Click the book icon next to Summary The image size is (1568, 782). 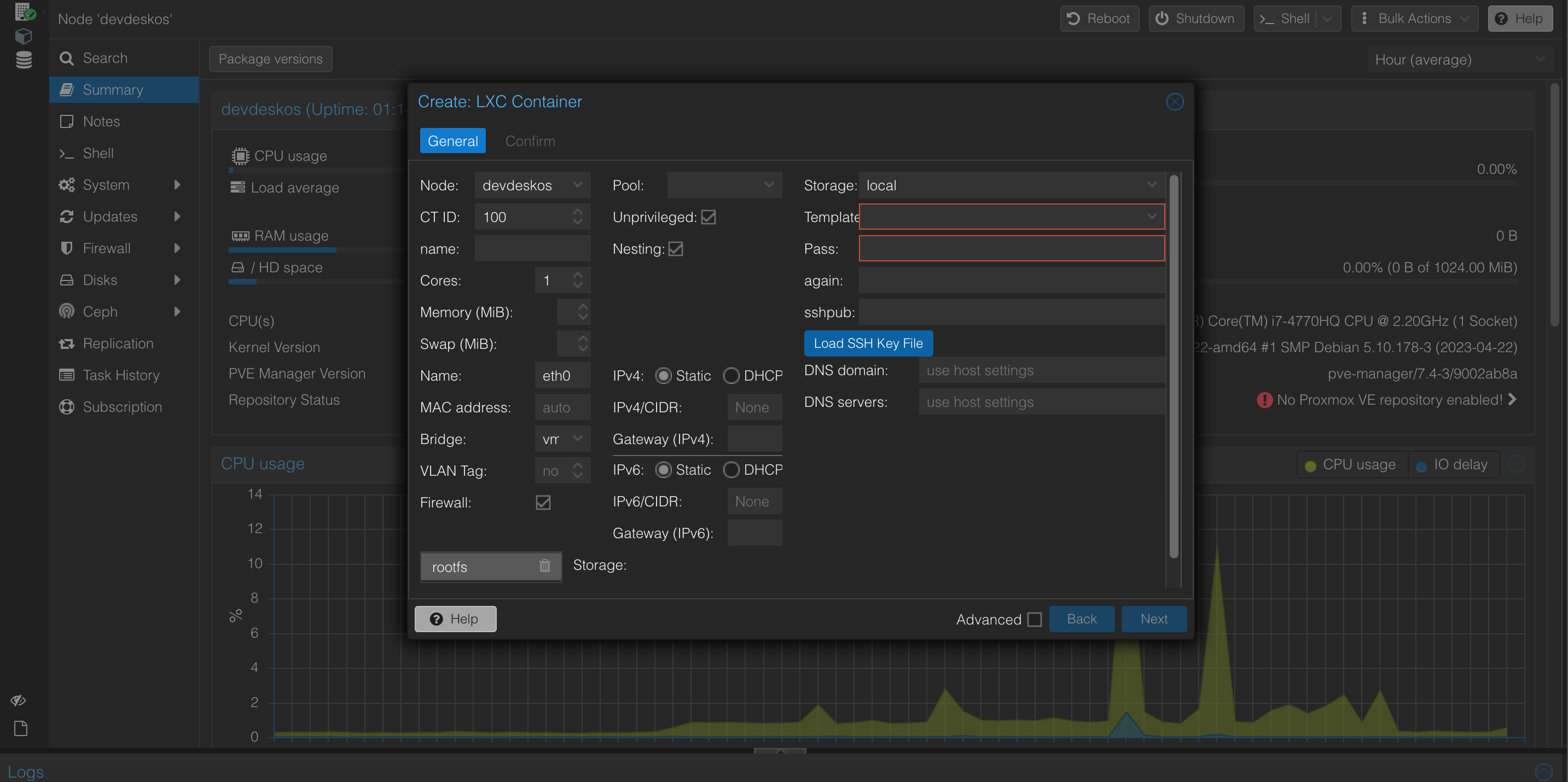(66, 90)
